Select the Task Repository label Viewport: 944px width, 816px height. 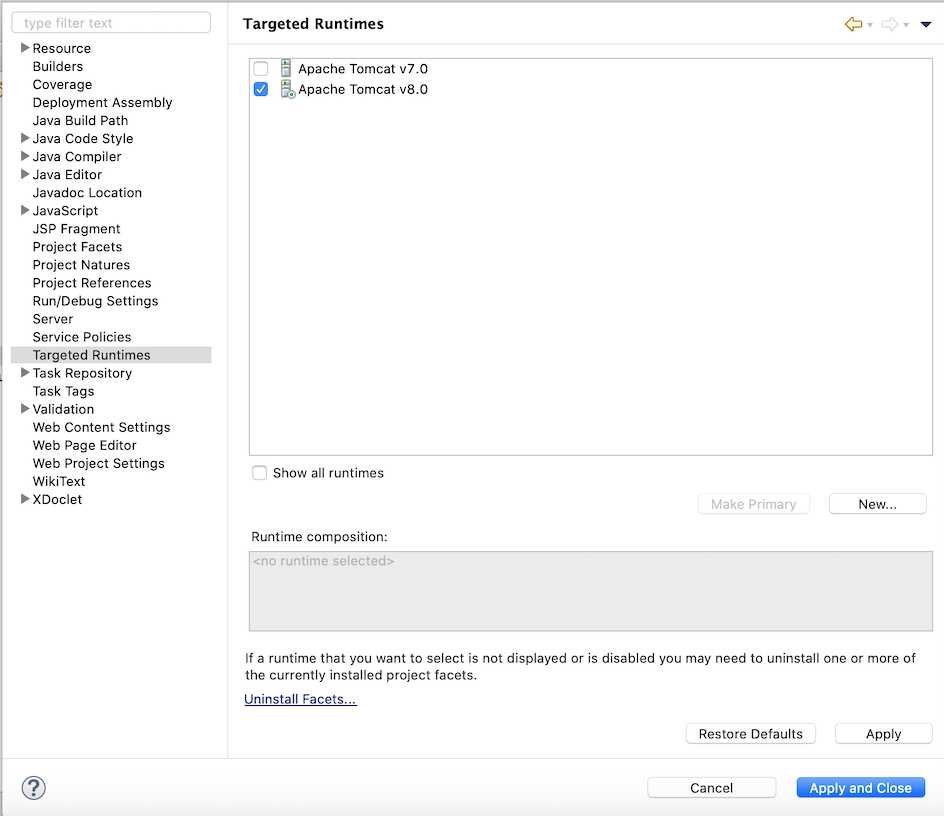click(82, 373)
